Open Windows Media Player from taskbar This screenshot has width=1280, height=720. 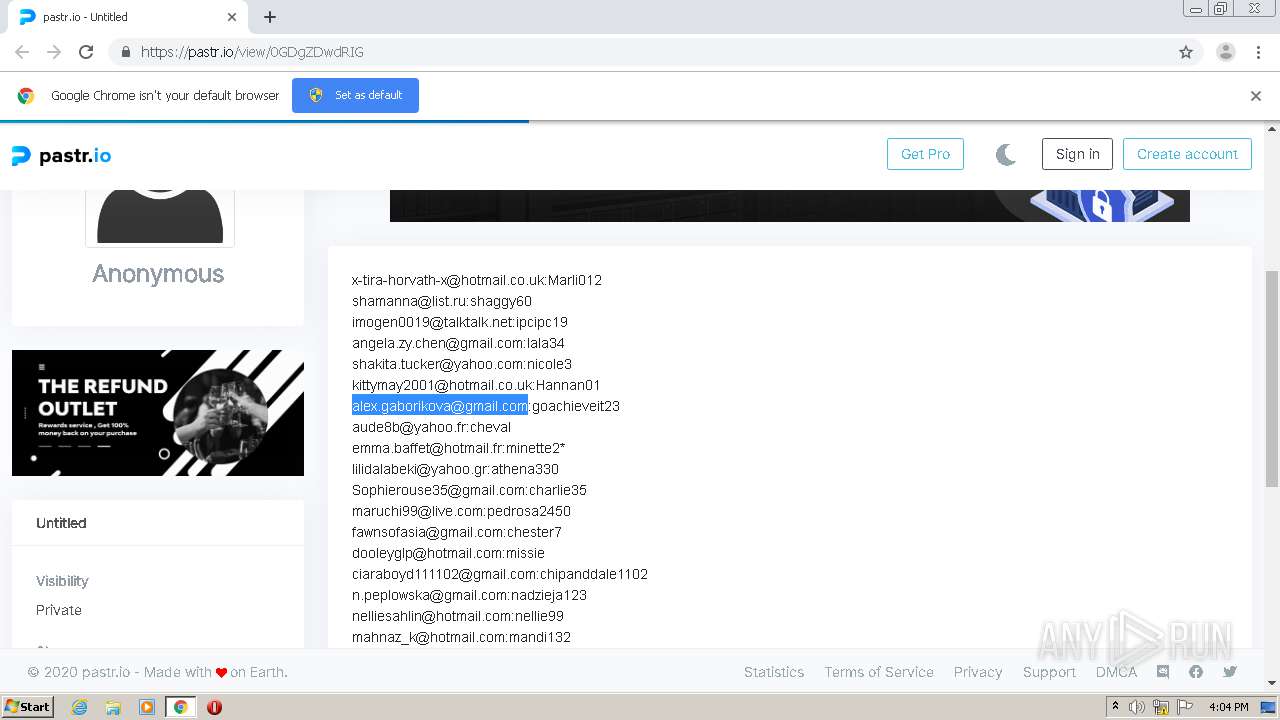click(147, 707)
